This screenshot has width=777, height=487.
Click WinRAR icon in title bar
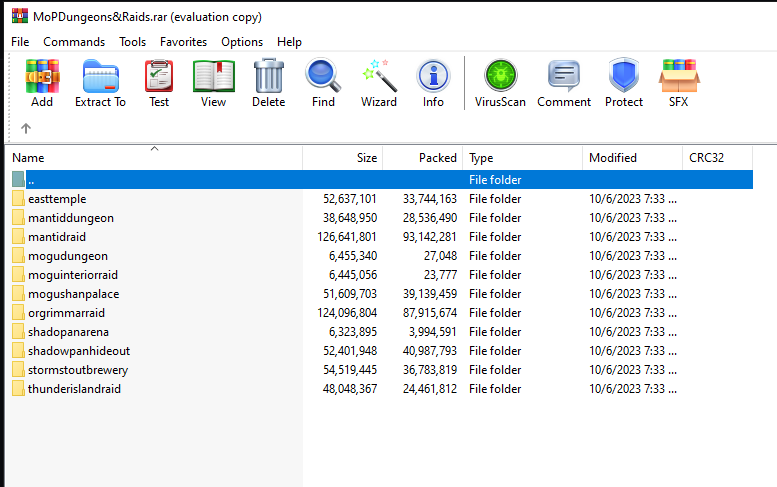coord(20,16)
